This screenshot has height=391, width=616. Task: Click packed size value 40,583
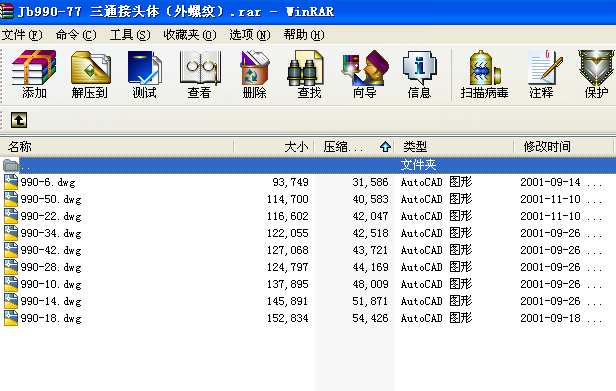click(x=370, y=199)
